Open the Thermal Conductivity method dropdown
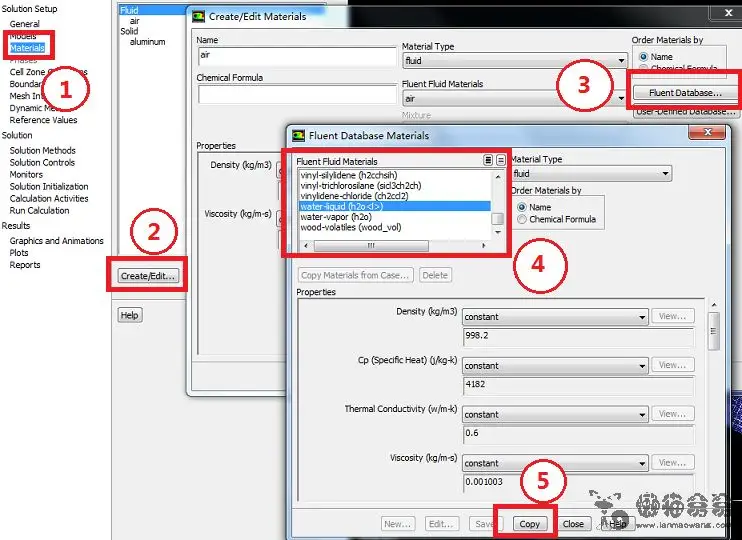742x540 pixels. tap(555, 415)
